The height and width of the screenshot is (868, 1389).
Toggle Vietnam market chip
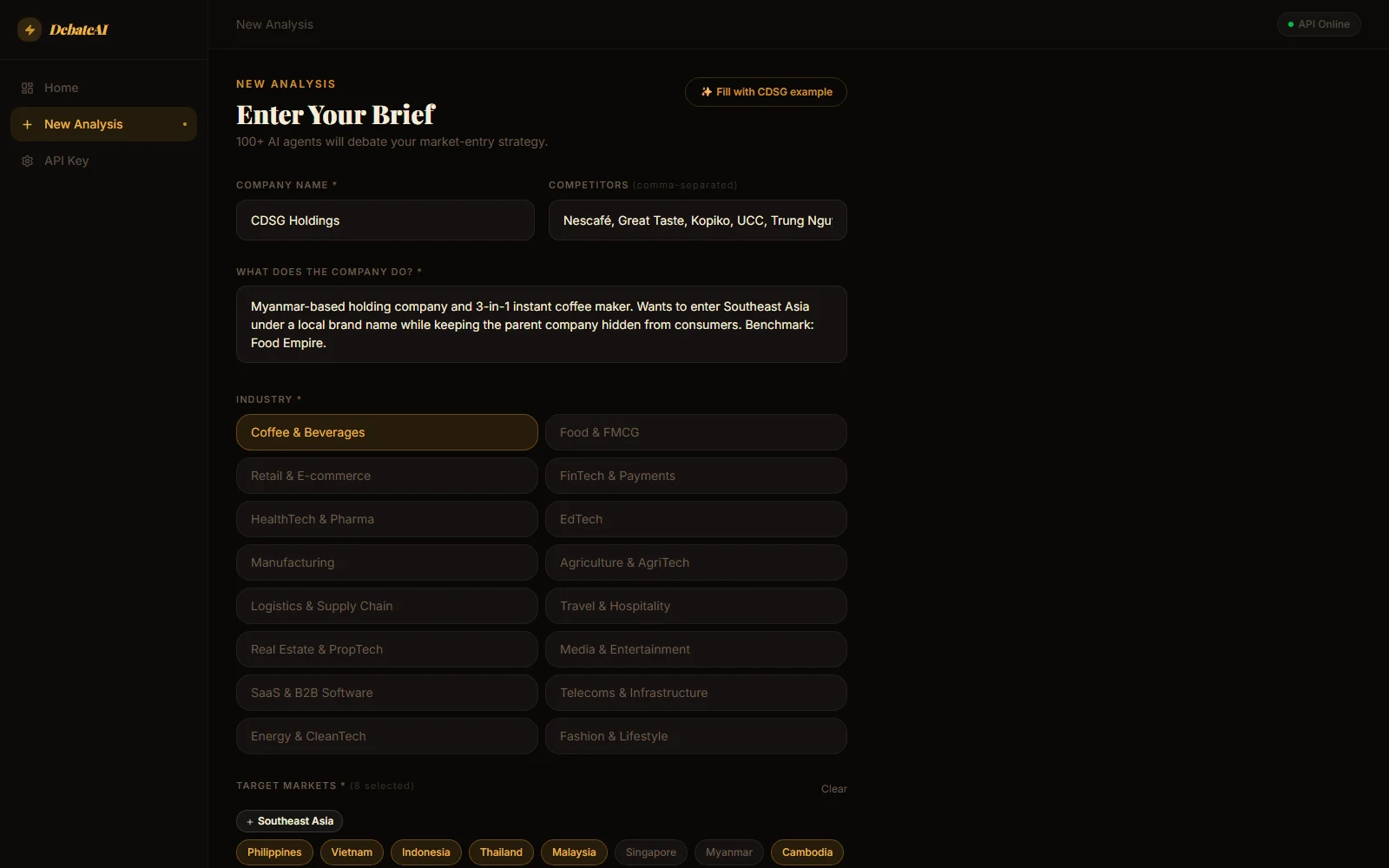click(352, 852)
